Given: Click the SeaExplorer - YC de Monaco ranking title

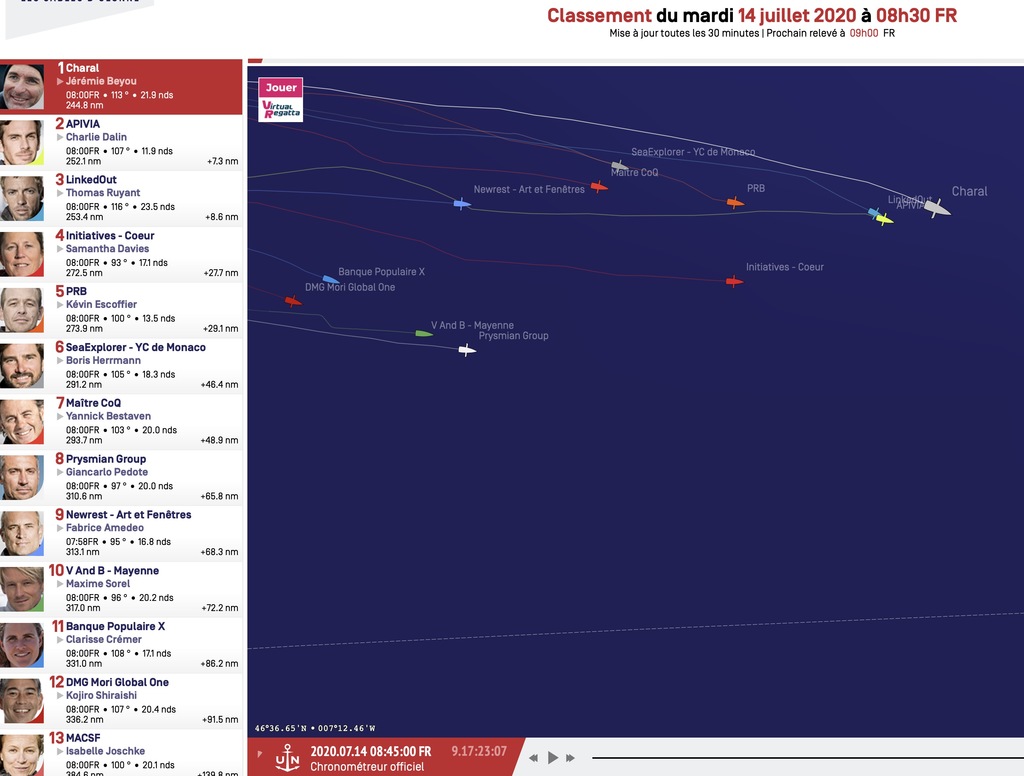Looking at the screenshot, I should click(135, 348).
